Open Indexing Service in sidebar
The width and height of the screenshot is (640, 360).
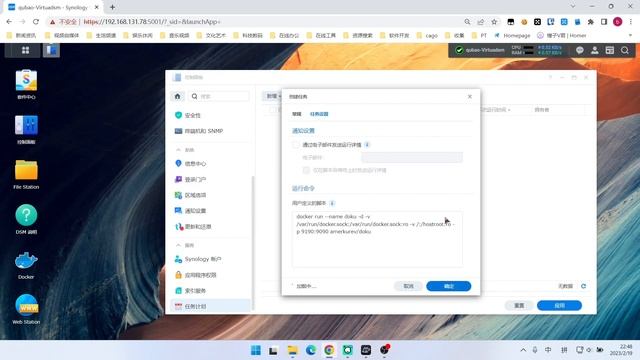coord(211,291)
